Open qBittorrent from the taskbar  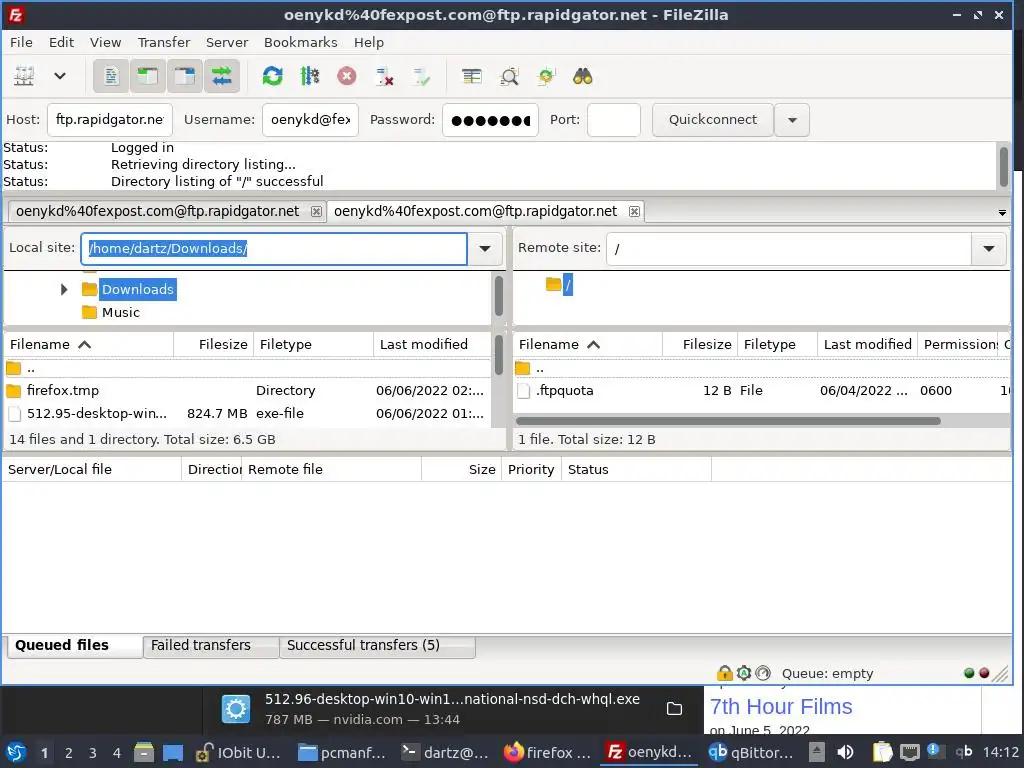[752, 752]
